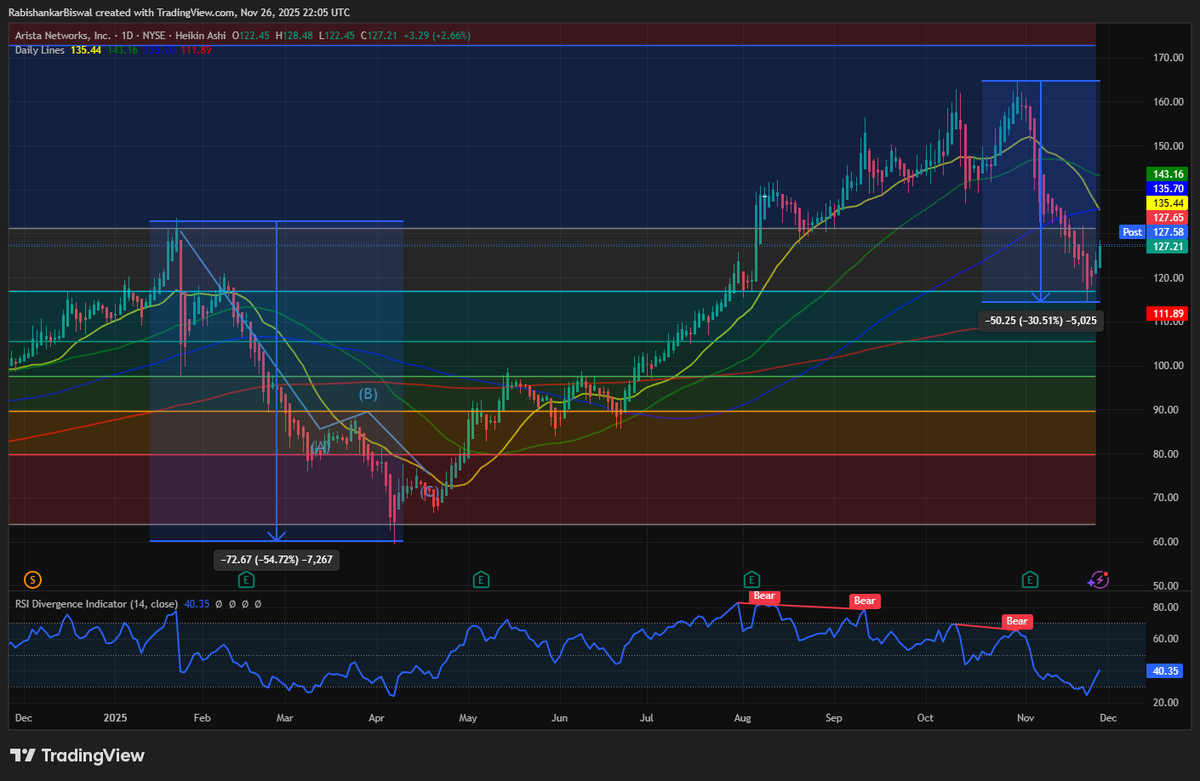Click the blue 135.70 price axis label
The width and height of the screenshot is (1200, 781).
[1165, 188]
